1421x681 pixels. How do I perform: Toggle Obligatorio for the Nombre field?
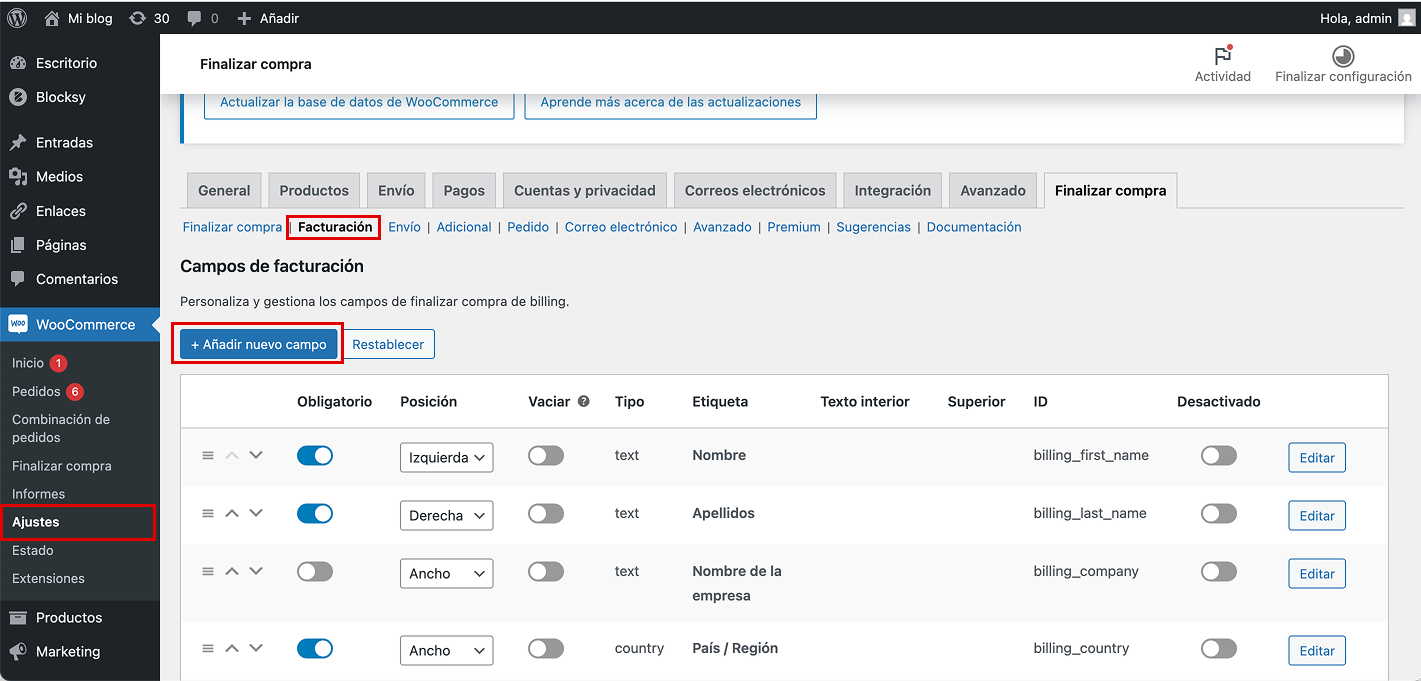tap(315, 455)
